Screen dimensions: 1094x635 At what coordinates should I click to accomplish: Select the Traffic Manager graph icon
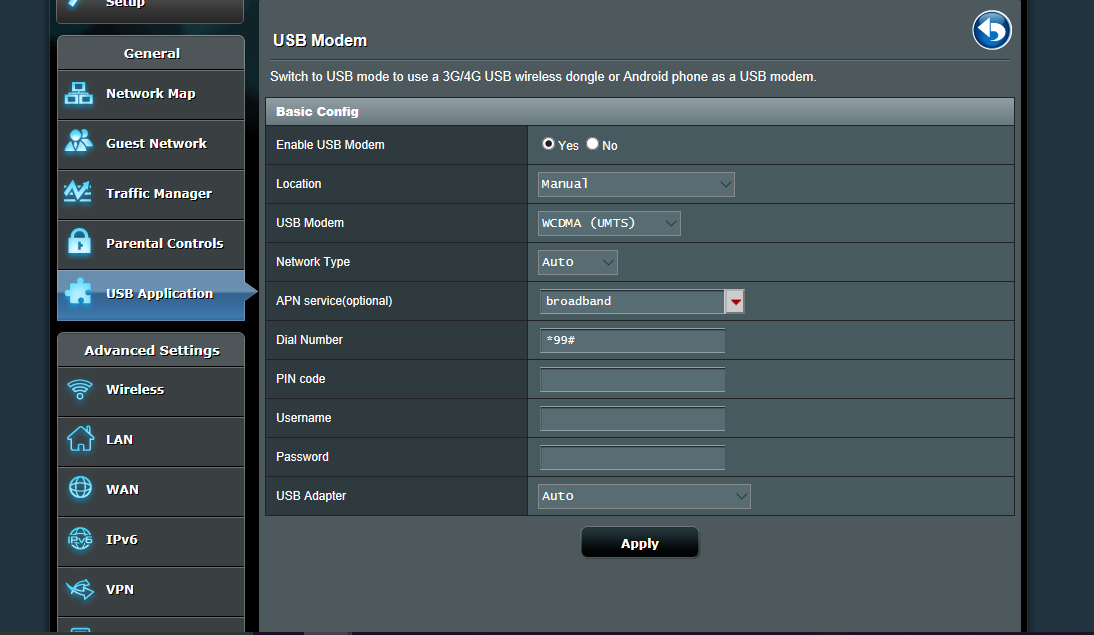tap(79, 192)
